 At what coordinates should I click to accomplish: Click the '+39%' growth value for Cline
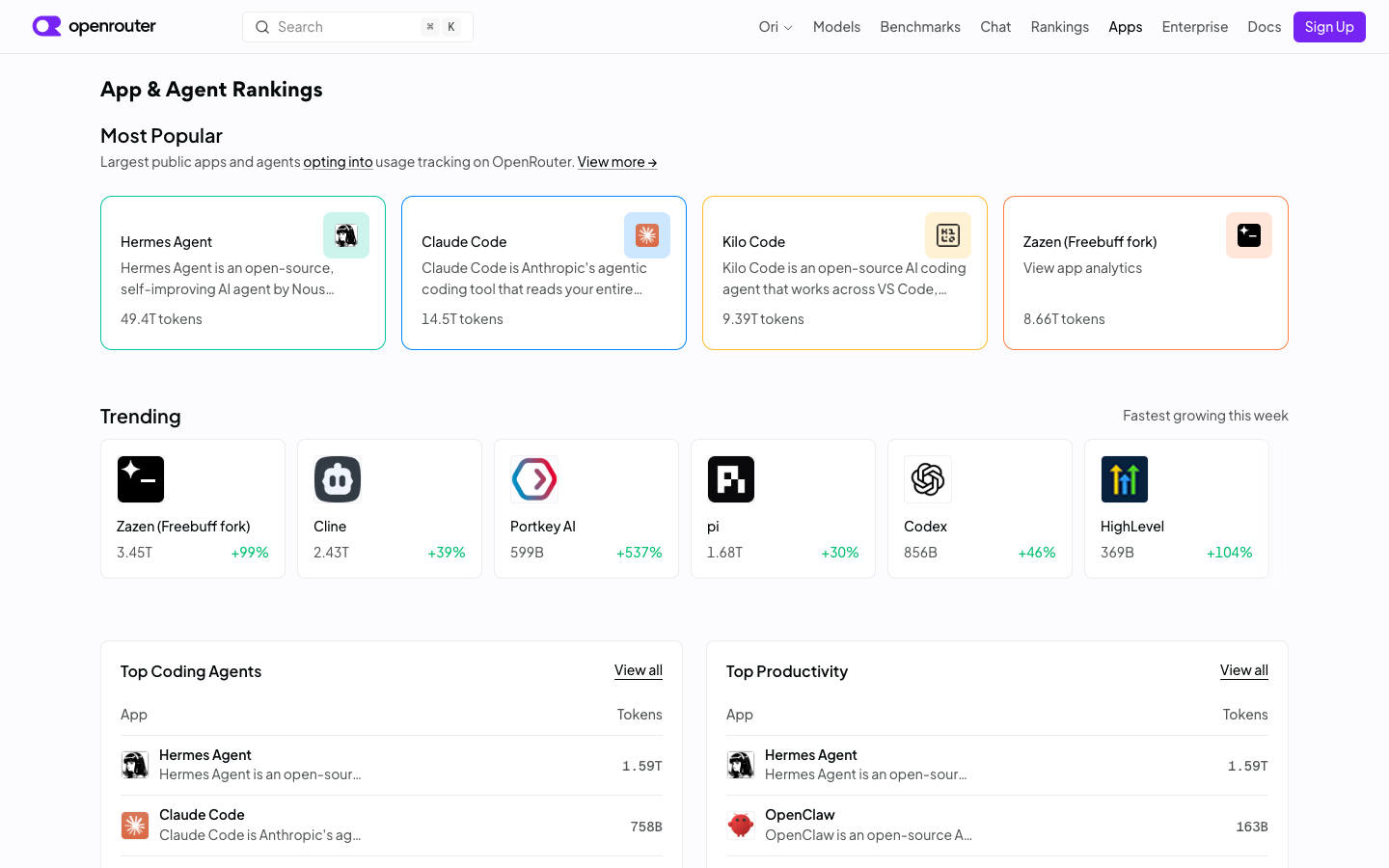(x=447, y=553)
